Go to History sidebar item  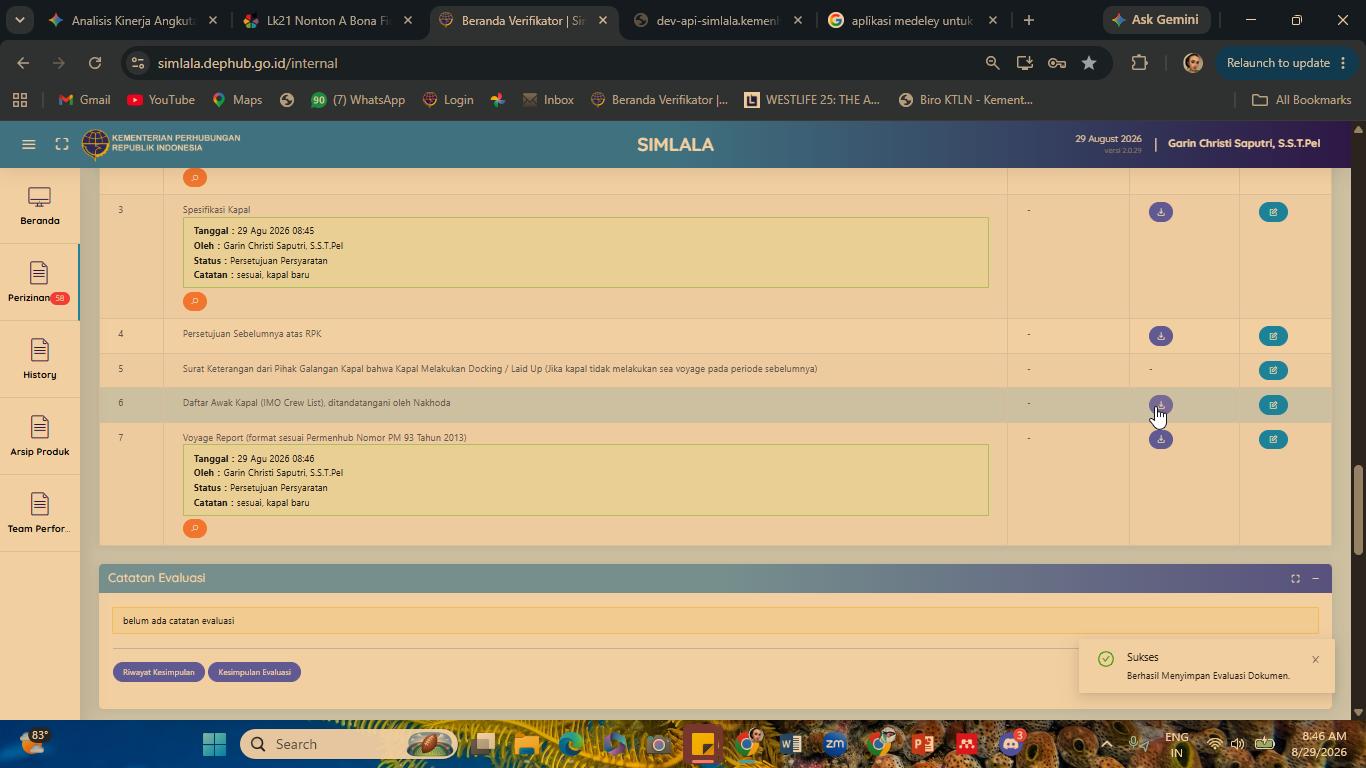coord(39,360)
